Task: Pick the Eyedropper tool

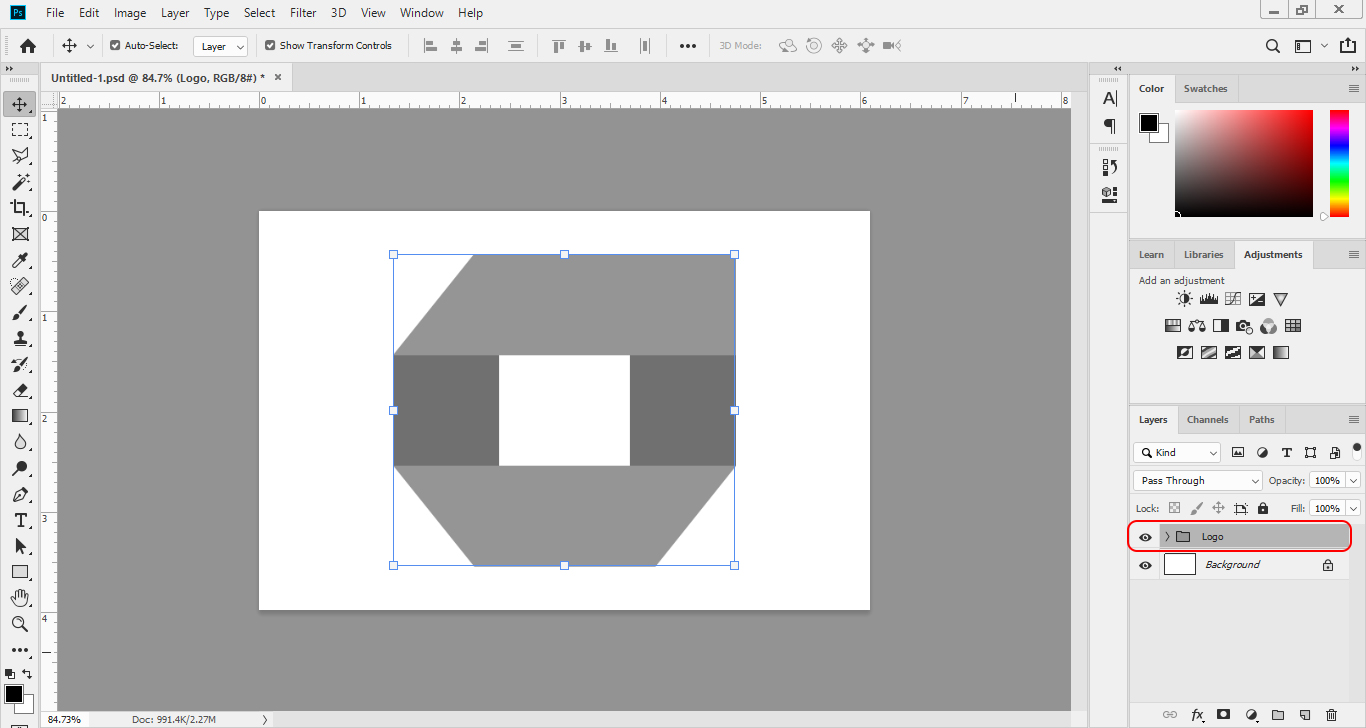Action: (20, 260)
